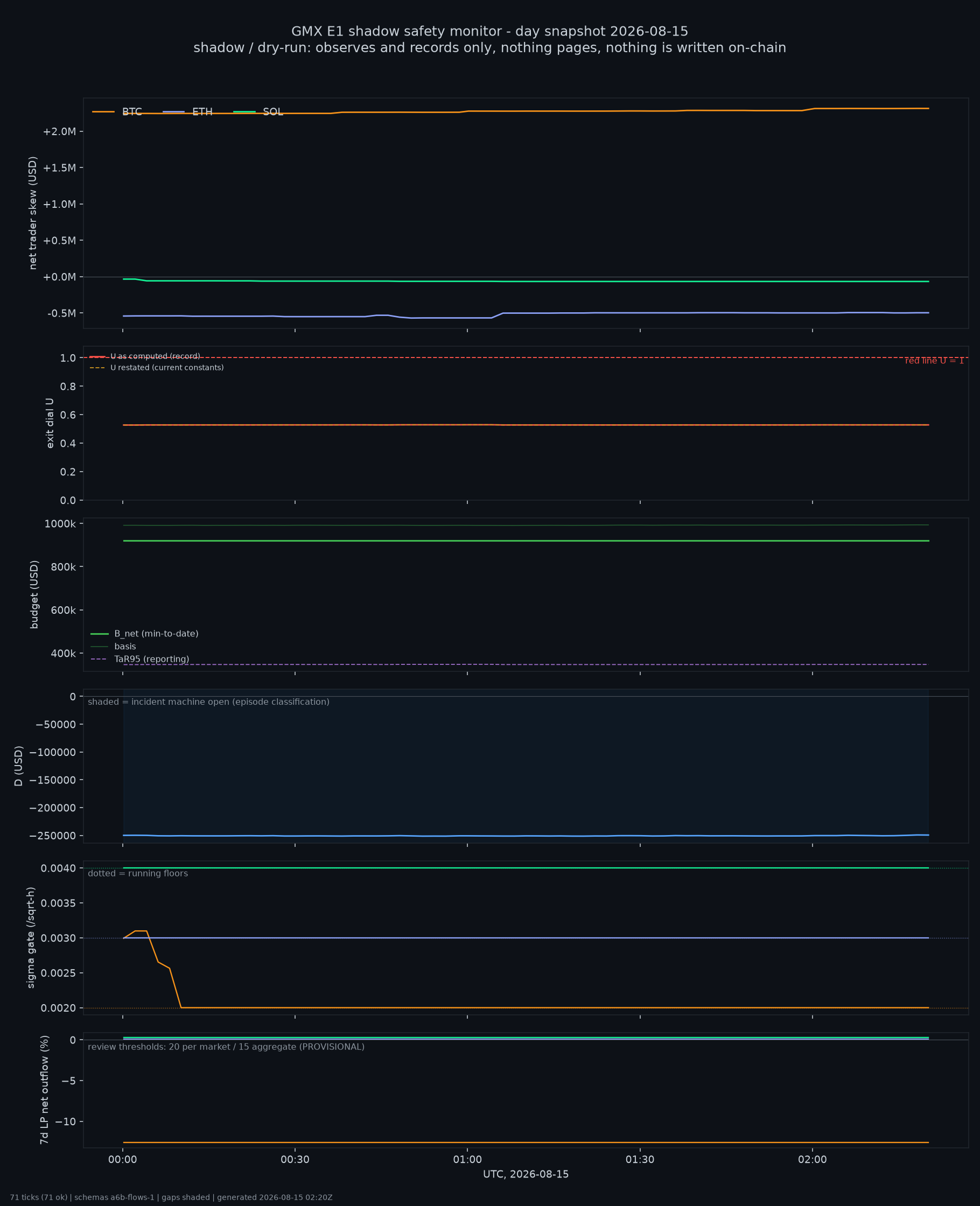
Task: Click the '0.2' tick on exit dial axis
Action: pyautogui.click(x=68, y=472)
